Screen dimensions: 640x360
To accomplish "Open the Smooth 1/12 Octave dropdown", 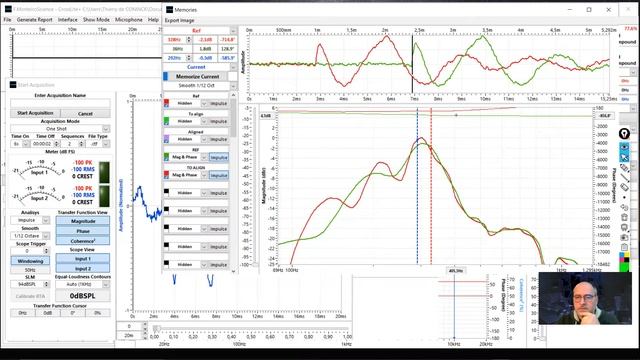I will point(30,236).
